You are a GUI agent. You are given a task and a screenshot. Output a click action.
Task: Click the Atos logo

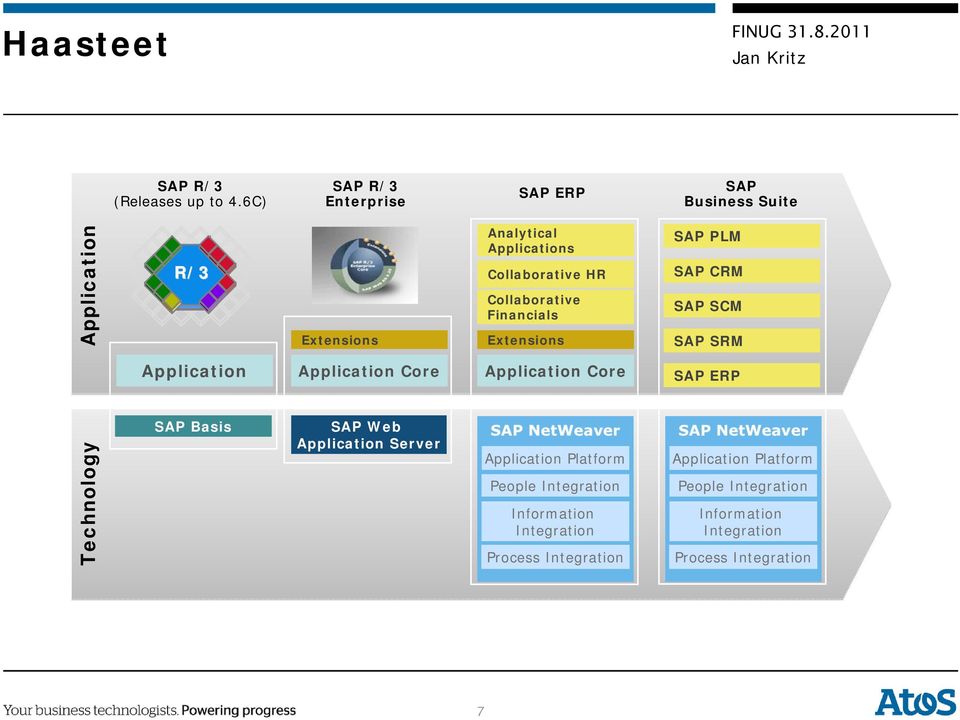click(915, 702)
